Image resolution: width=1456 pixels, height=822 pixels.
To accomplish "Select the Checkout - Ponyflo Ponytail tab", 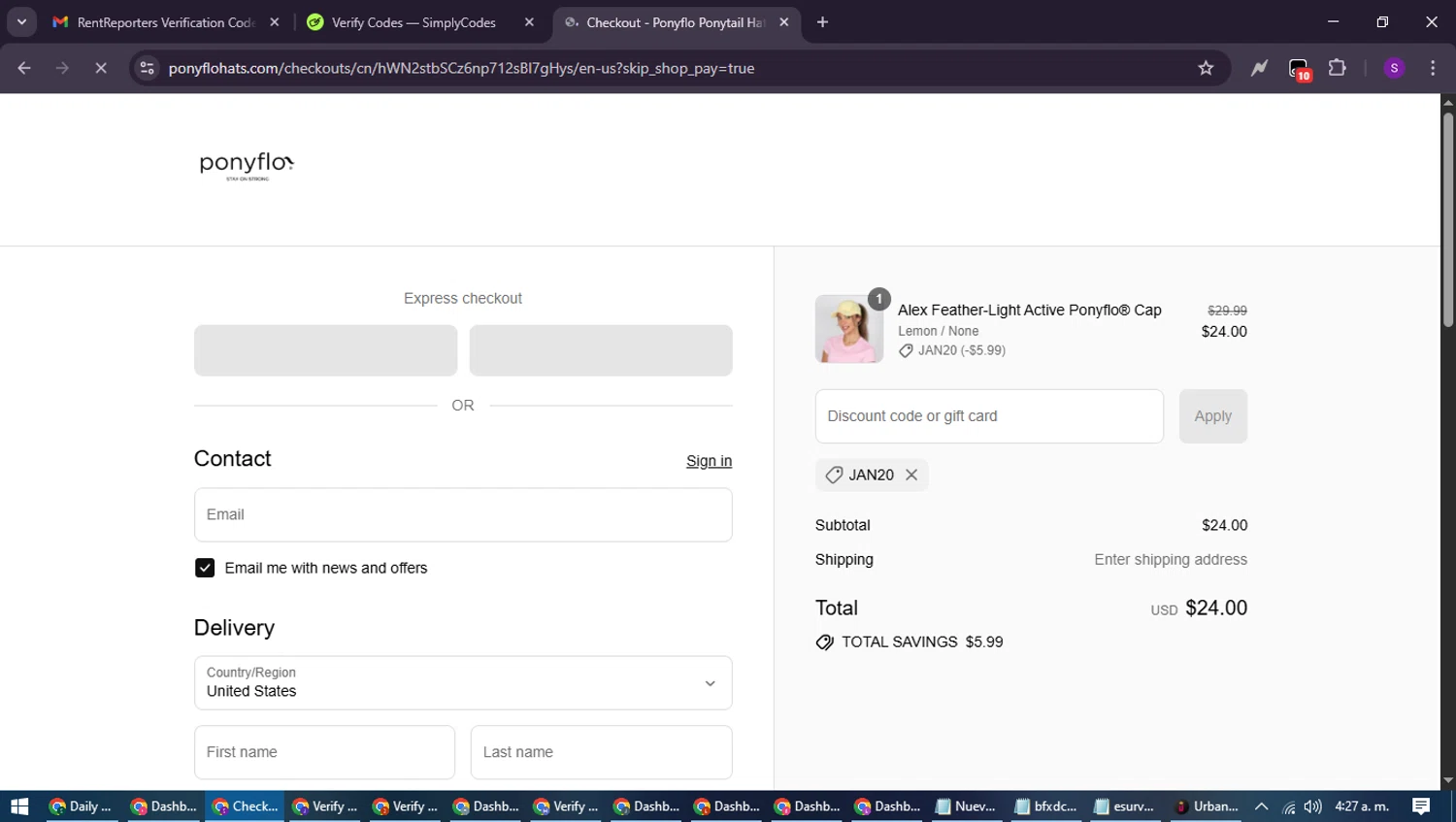I will [676, 21].
